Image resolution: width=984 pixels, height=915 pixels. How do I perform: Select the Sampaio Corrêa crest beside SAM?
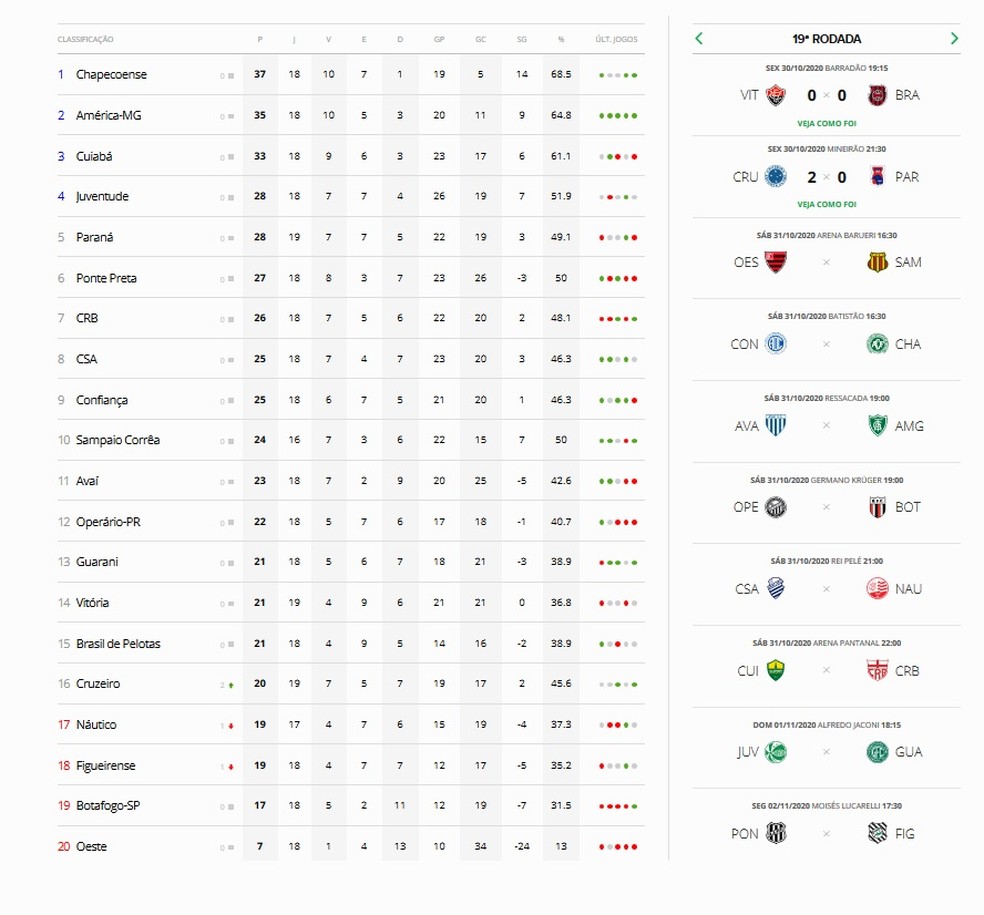[x=877, y=262]
